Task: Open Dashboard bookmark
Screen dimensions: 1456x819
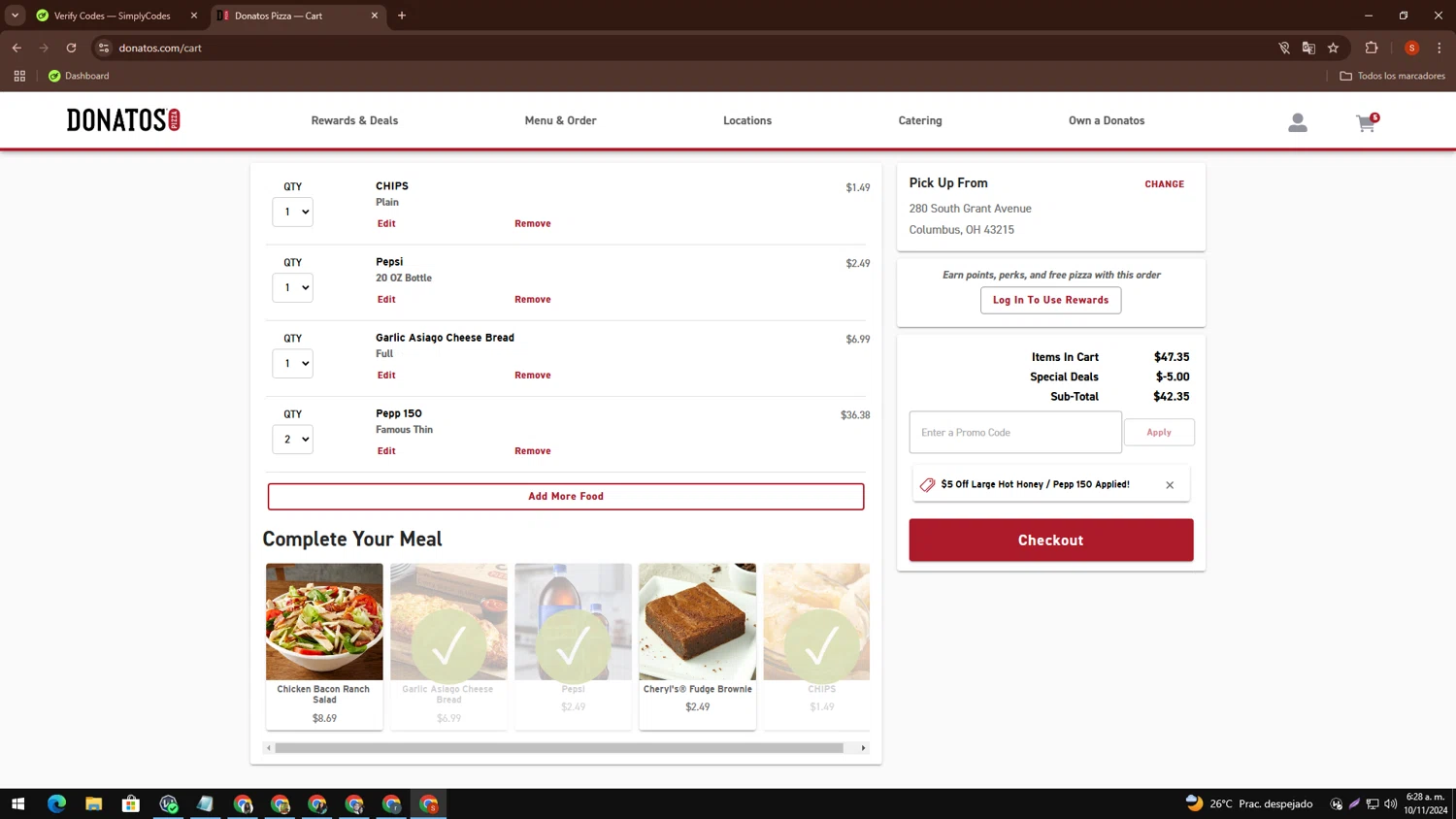Action: 79,76
